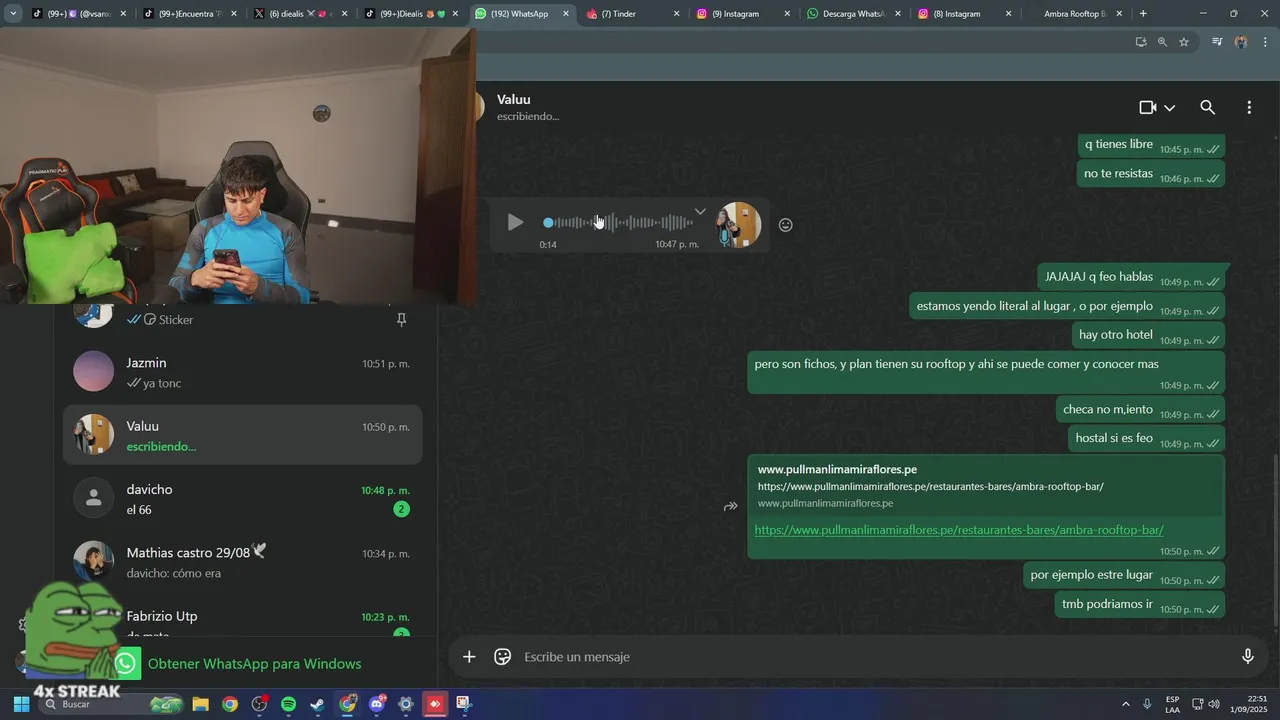React to the voice message with emoji

785,225
